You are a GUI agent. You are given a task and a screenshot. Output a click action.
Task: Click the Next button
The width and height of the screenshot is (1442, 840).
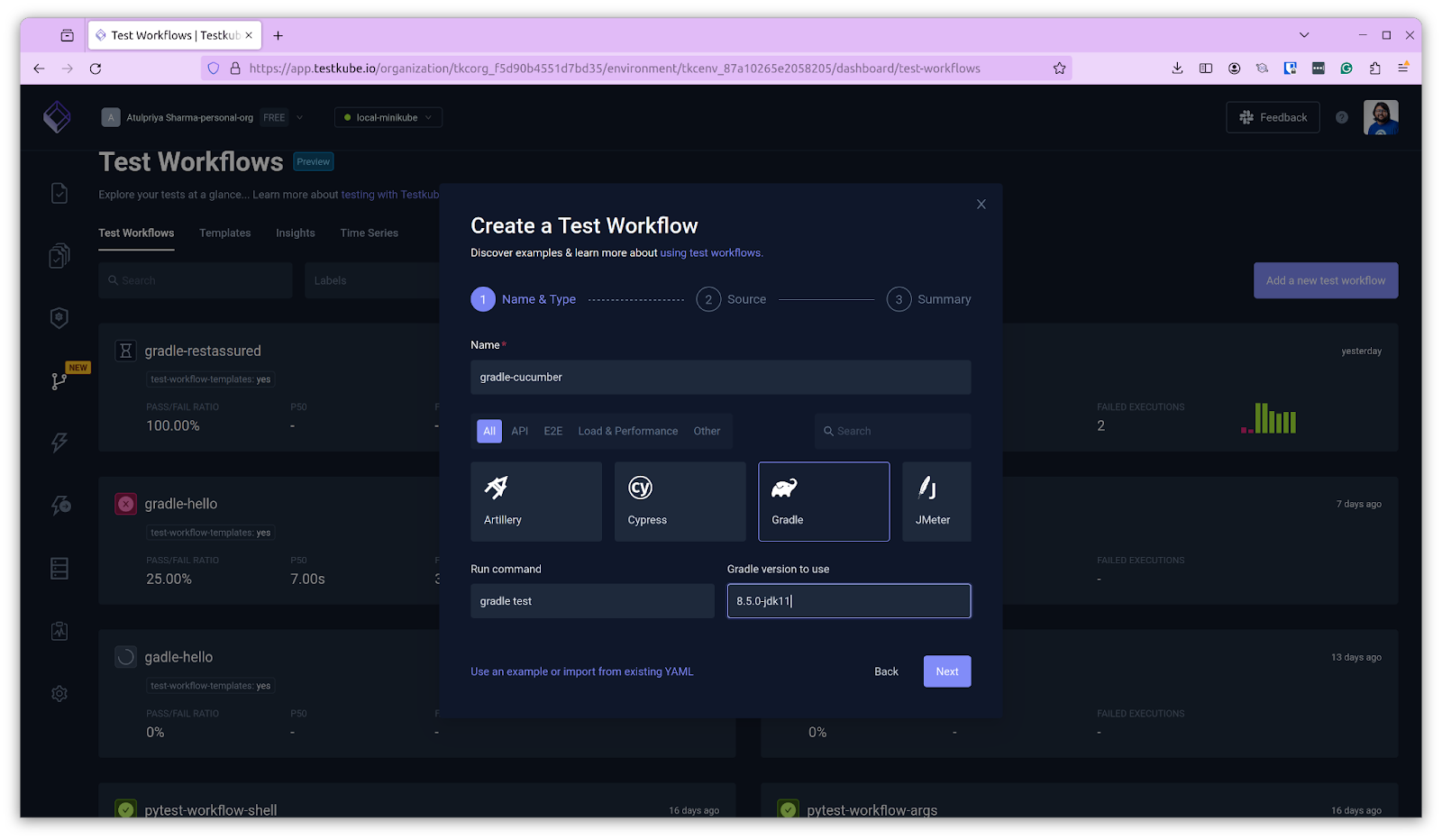pos(947,671)
